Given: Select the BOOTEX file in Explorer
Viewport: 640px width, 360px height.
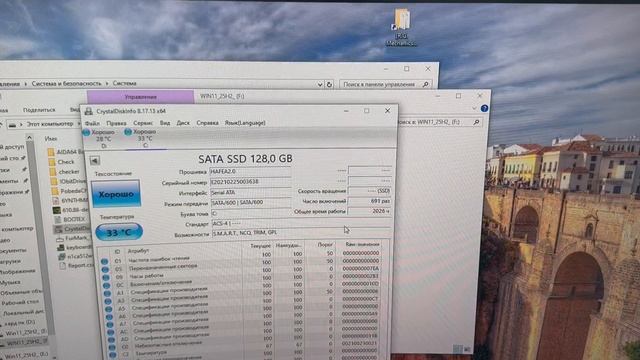Looking at the screenshot, I should (x=69, y=219).
